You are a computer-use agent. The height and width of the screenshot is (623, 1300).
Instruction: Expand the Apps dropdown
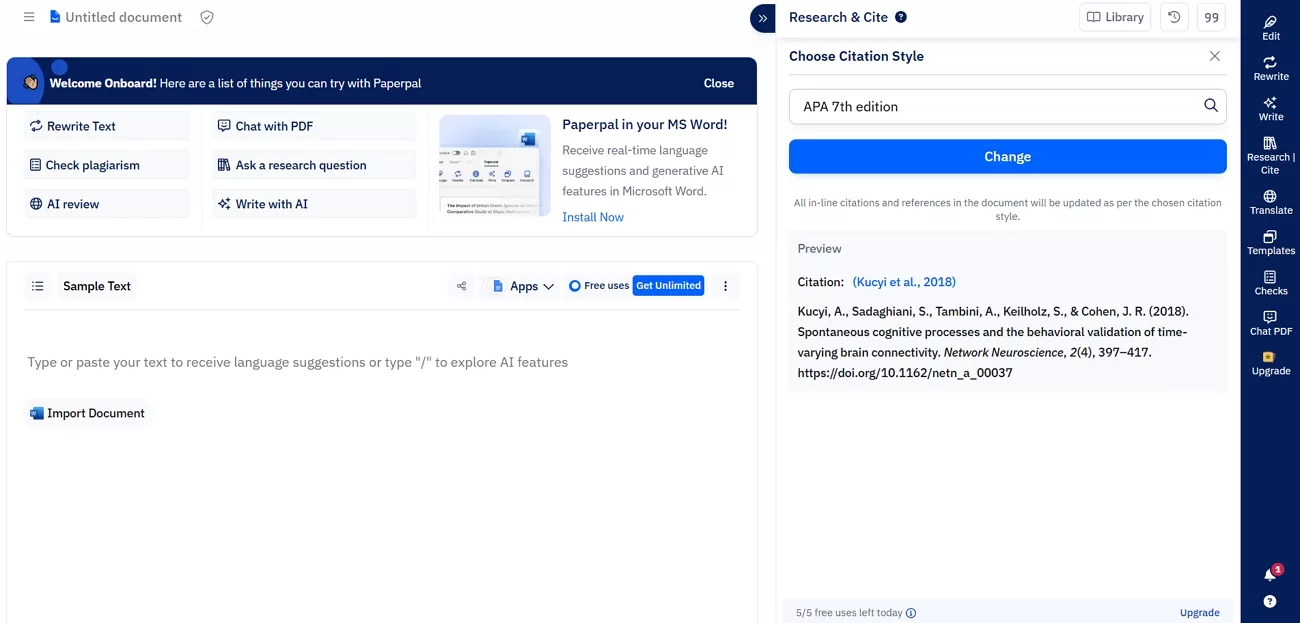[524, 286]
